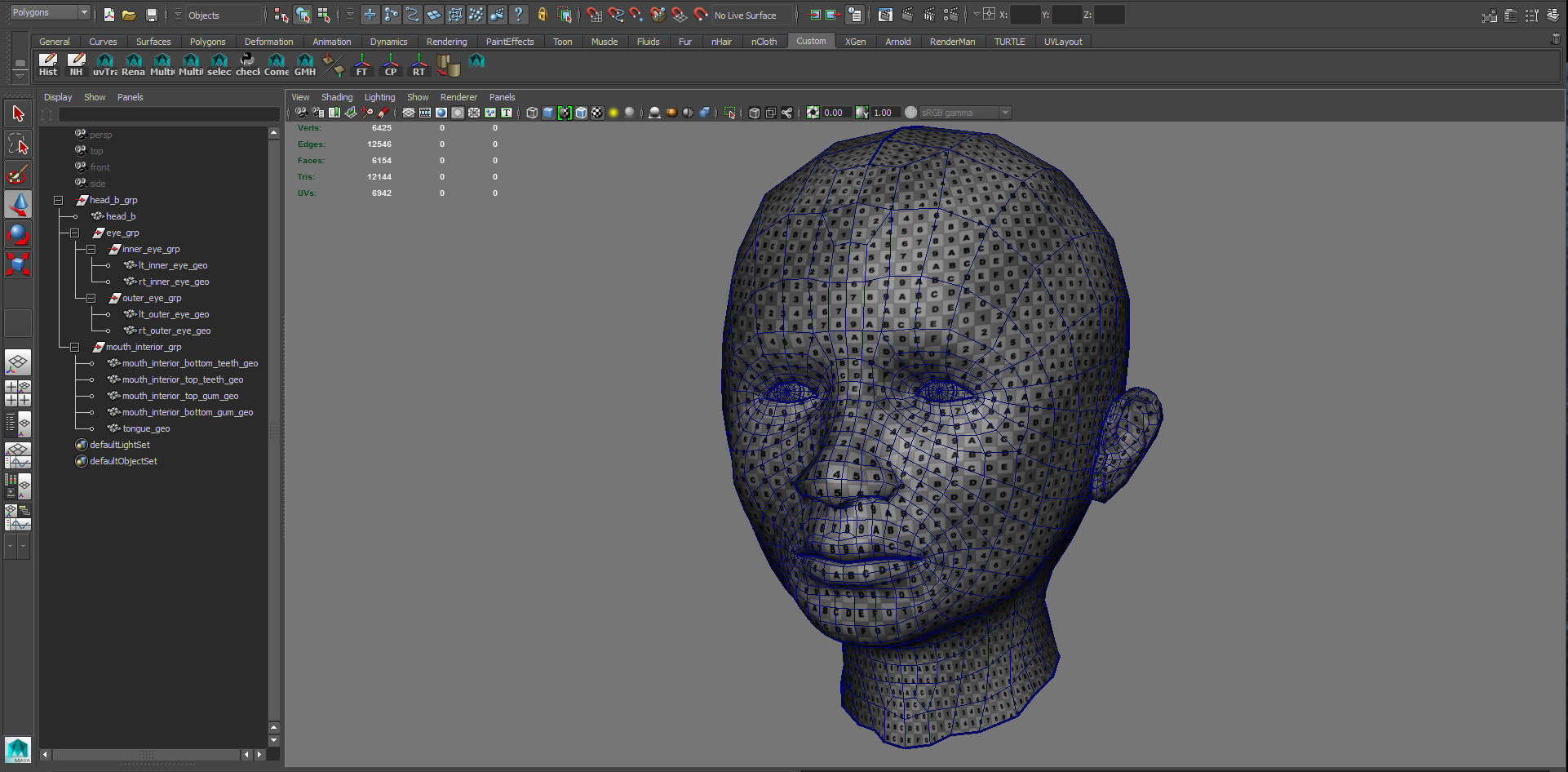Toggle wireframe display in viewport toolbar

(532, 113)
